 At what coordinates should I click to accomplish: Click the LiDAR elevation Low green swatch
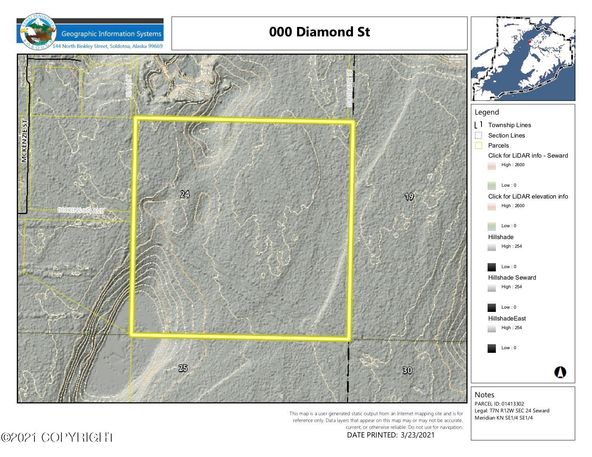click(x=492, y=226)
